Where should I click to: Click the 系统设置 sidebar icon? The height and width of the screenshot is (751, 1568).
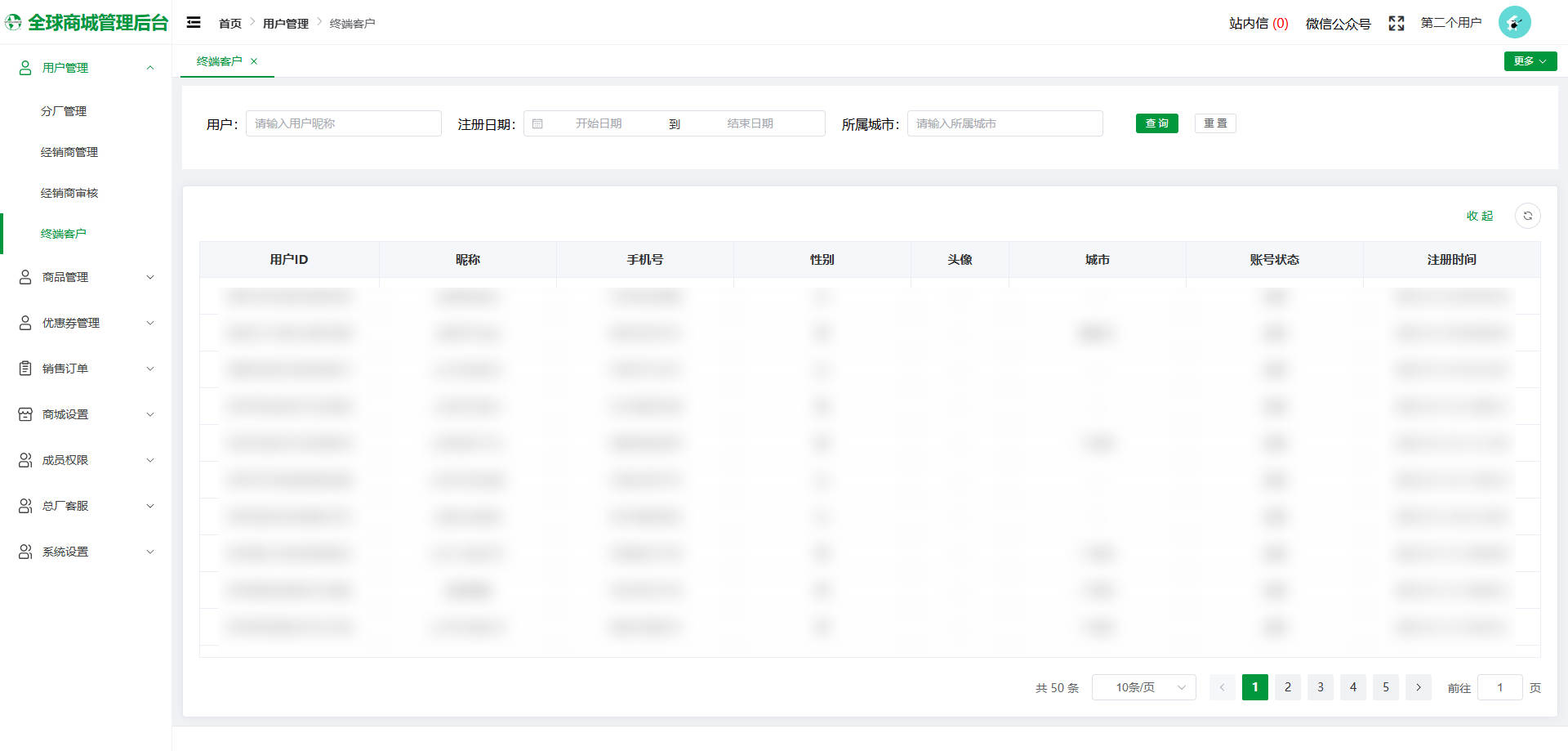click(x=24, y=551)
